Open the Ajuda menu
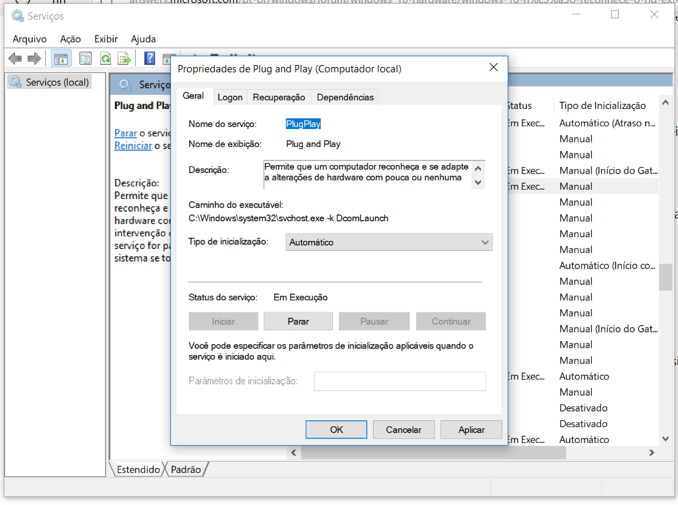678x505 pixels. coord(143,39)
